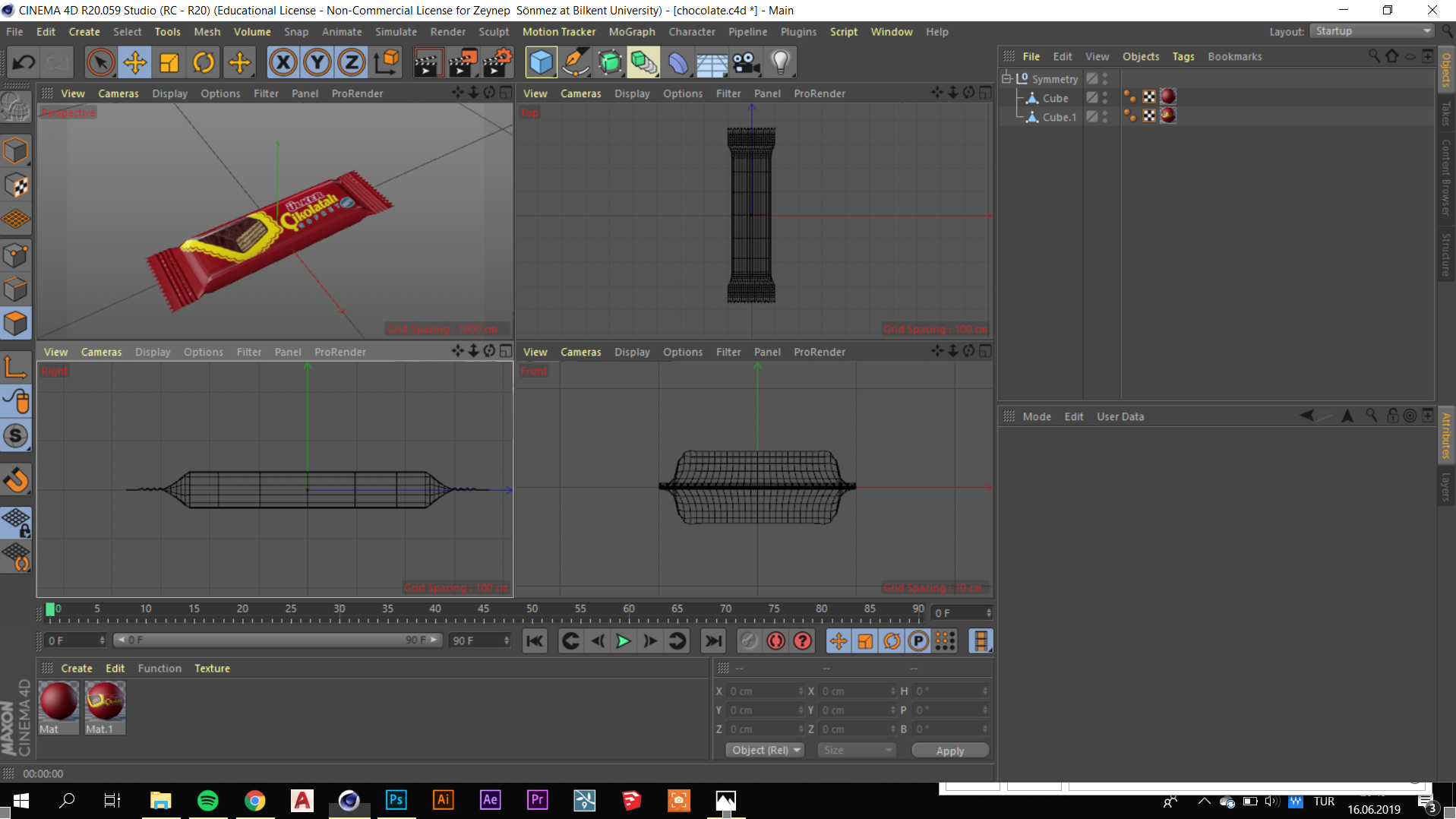Viewport: 1456px width, 819px height.
Task: Open the Layout Startup dropdown
Action: [x=1372, y=31]
